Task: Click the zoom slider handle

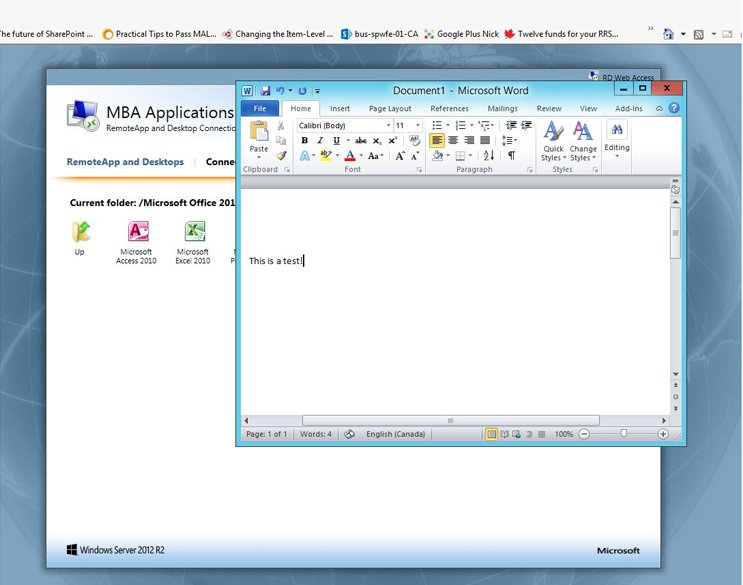Action: pos(624,433)
